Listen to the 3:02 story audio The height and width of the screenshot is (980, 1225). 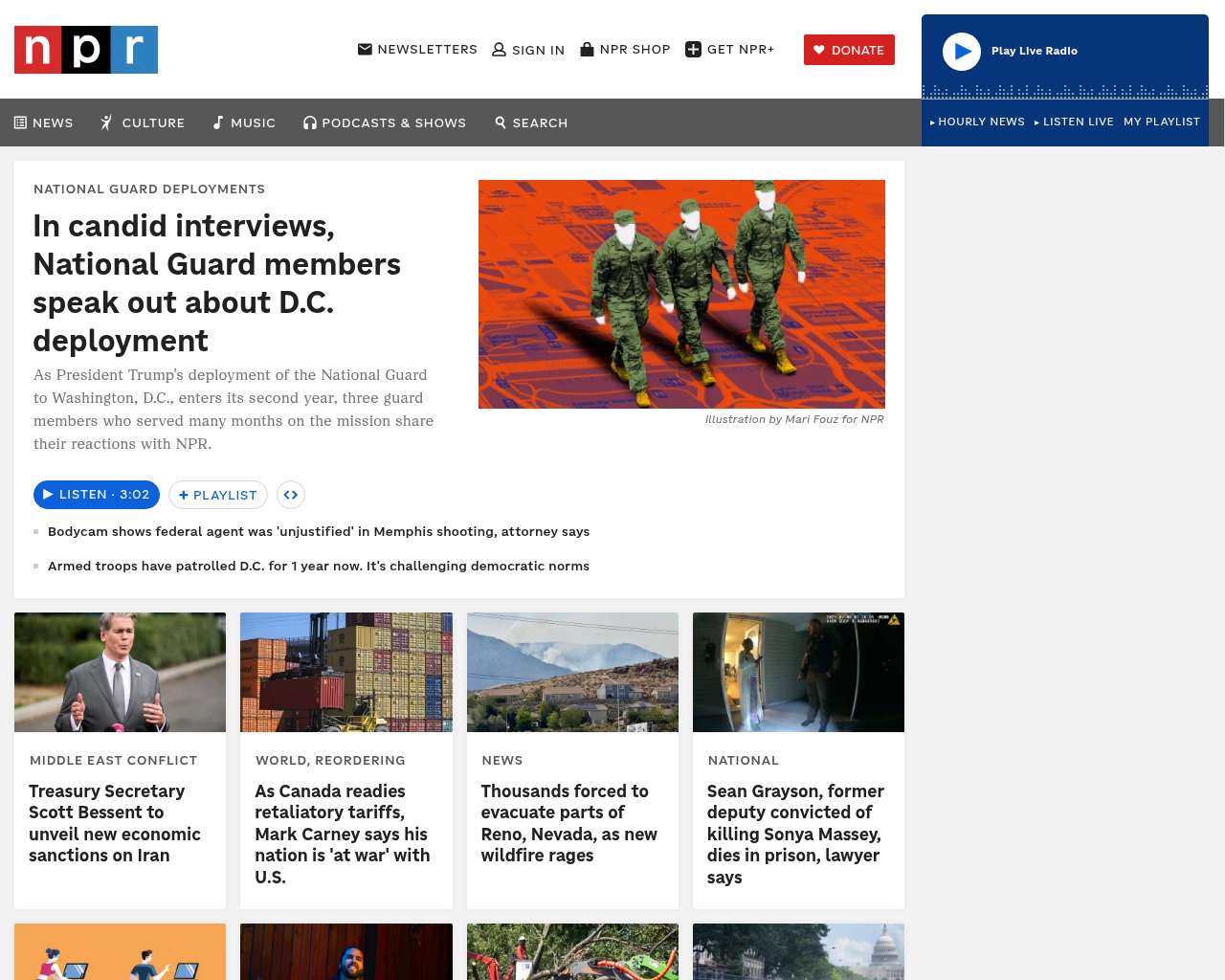point(97,495)
